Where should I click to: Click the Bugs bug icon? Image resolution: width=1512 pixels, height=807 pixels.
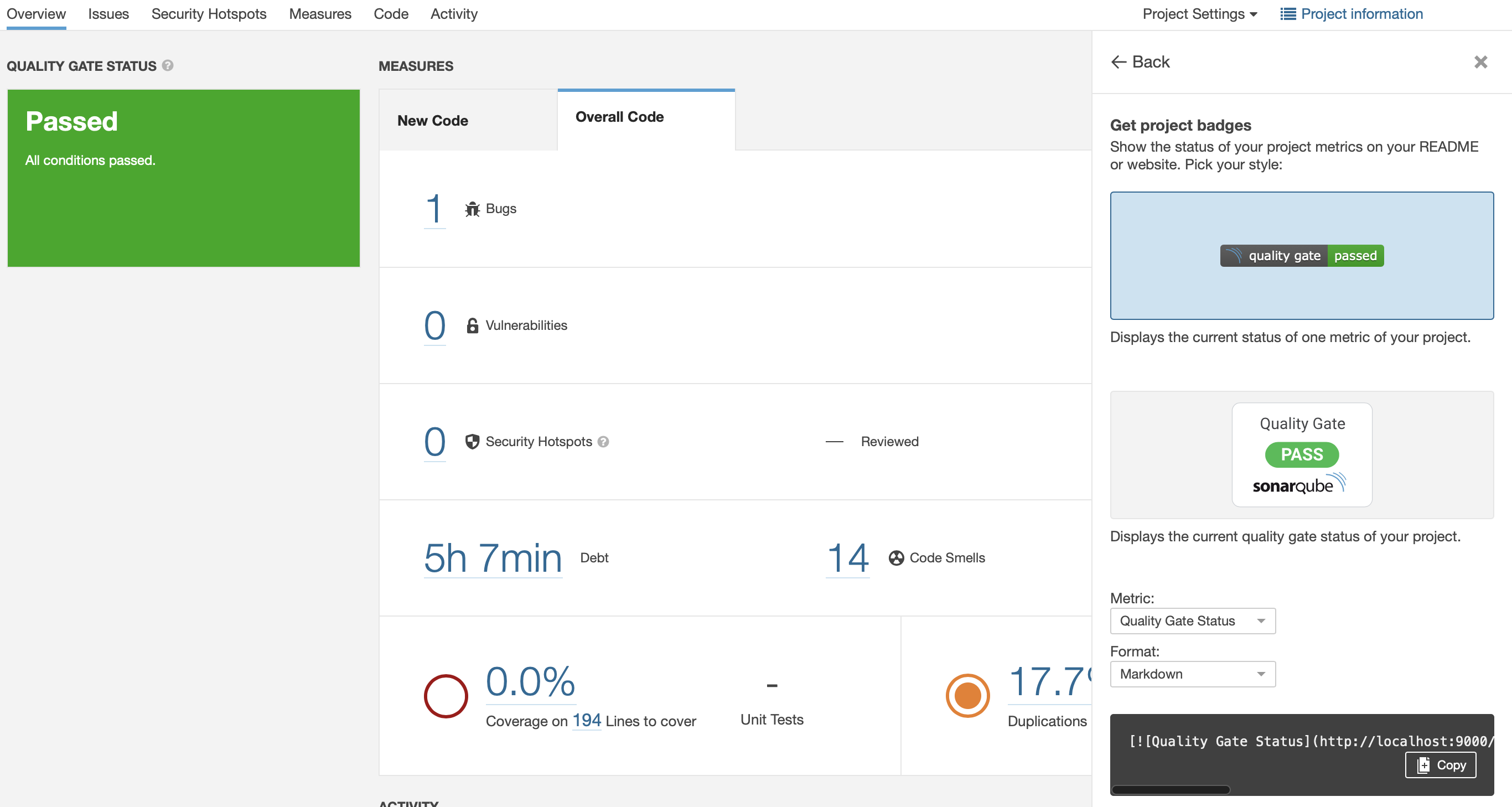[x=472, y=209]
